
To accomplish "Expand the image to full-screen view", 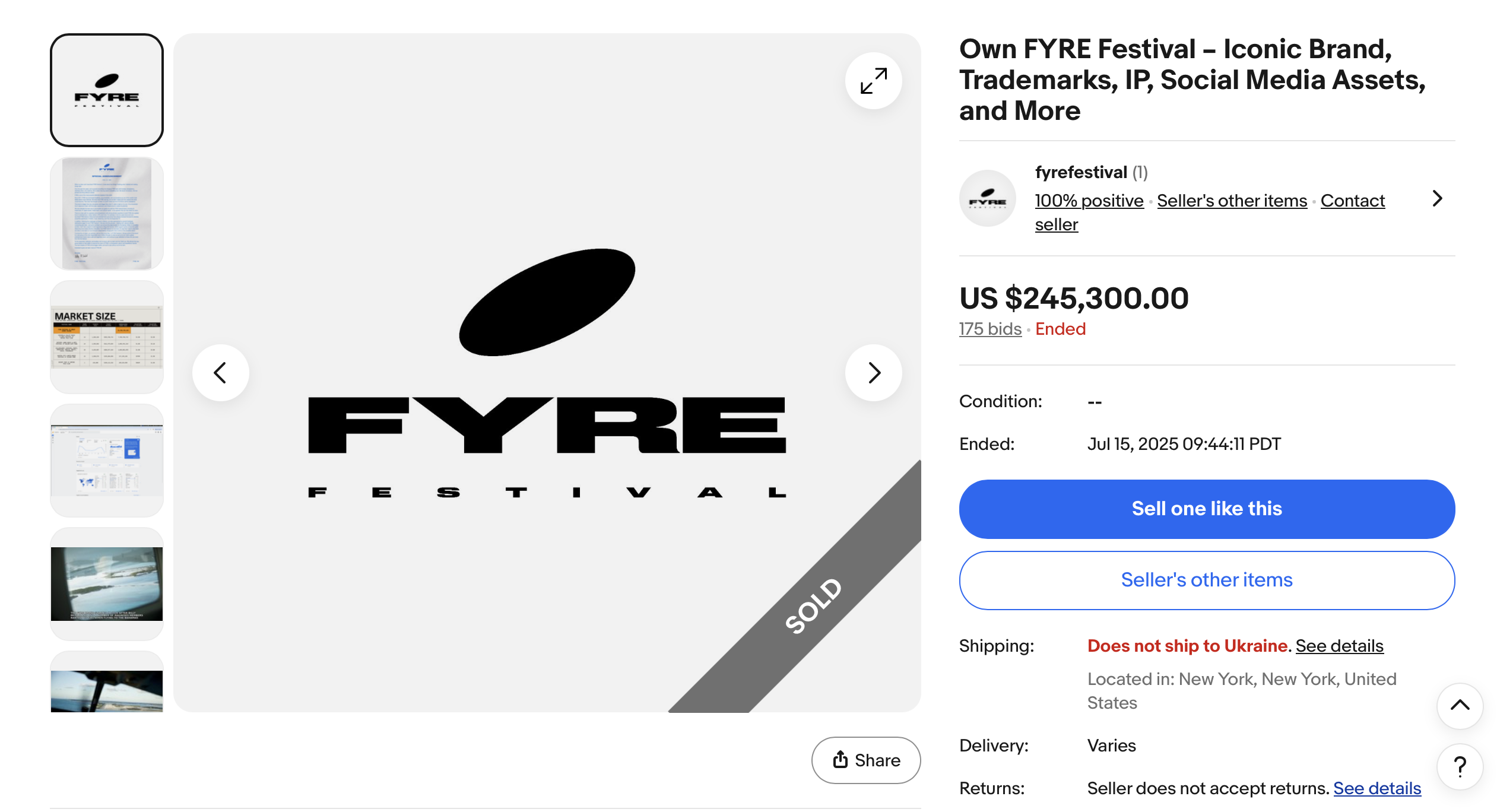I will tap(873, 81).
